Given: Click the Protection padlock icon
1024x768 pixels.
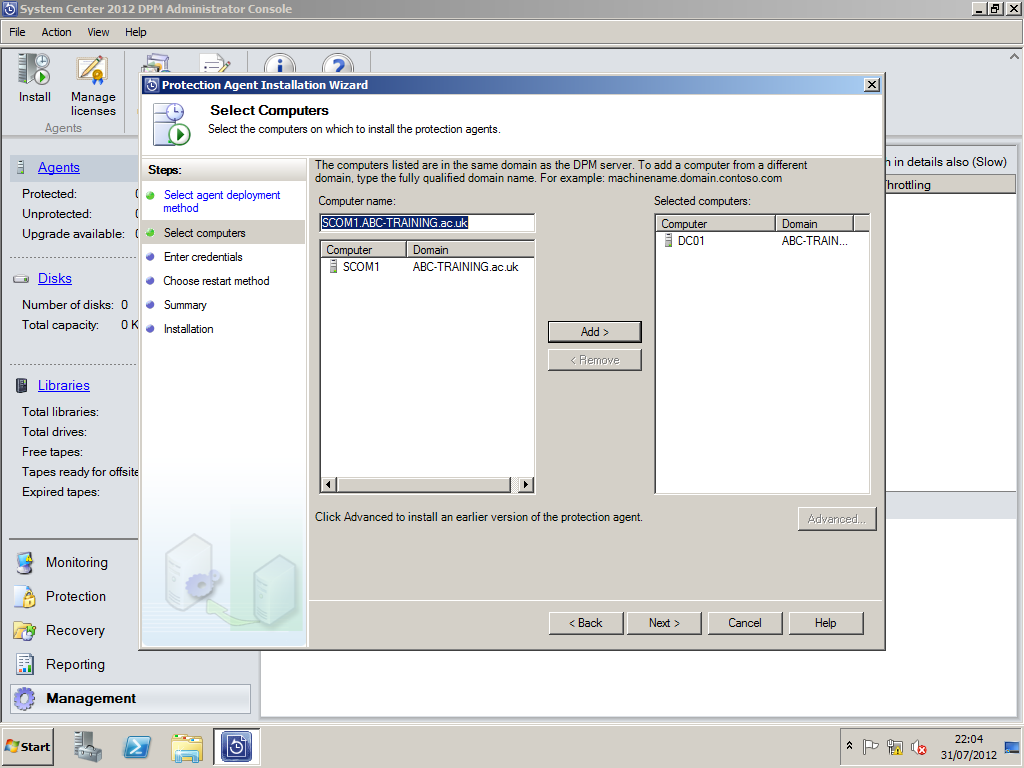Looking at the screenshot, I should coord(25,596).
